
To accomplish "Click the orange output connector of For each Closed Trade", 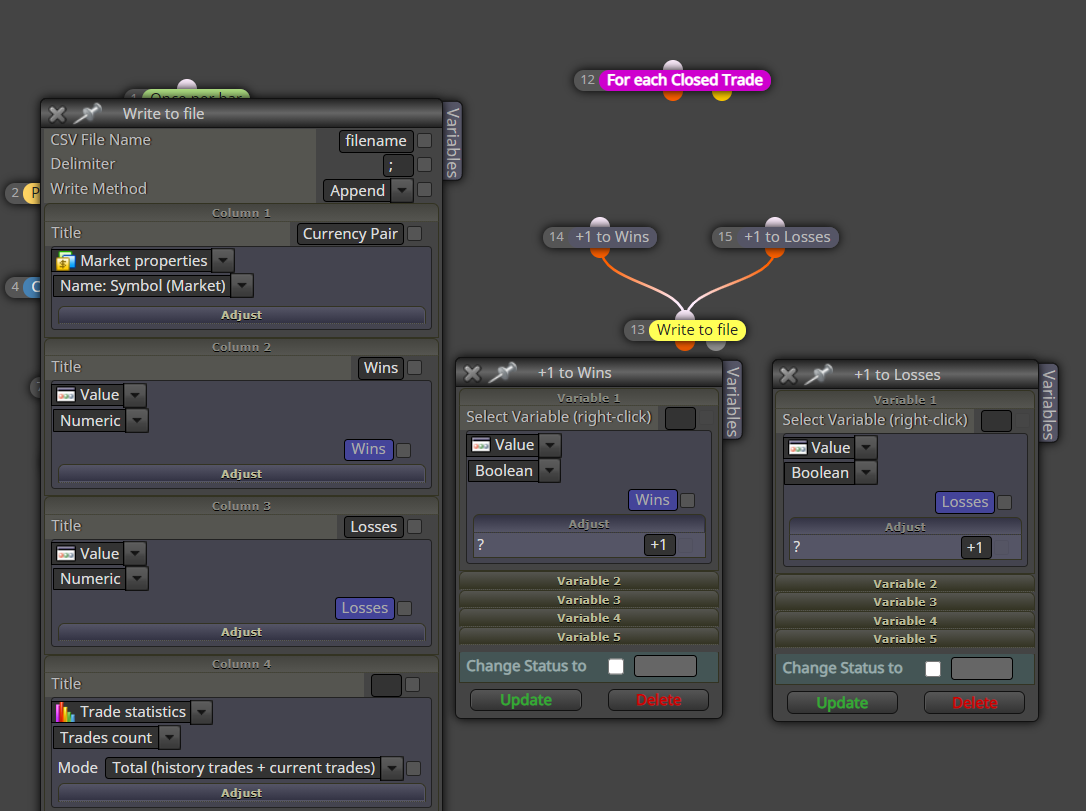I will click(673, 96).
